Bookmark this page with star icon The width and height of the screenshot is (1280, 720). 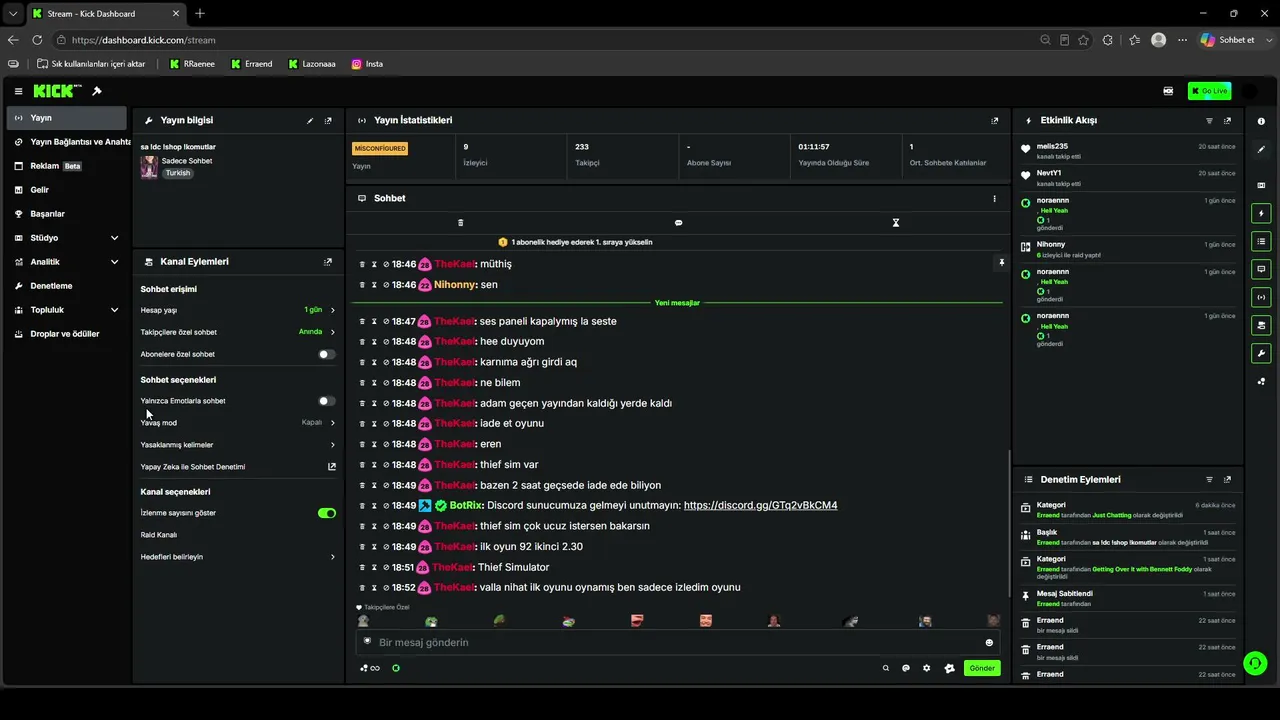pyautogui.click(x=1084, y=40)
